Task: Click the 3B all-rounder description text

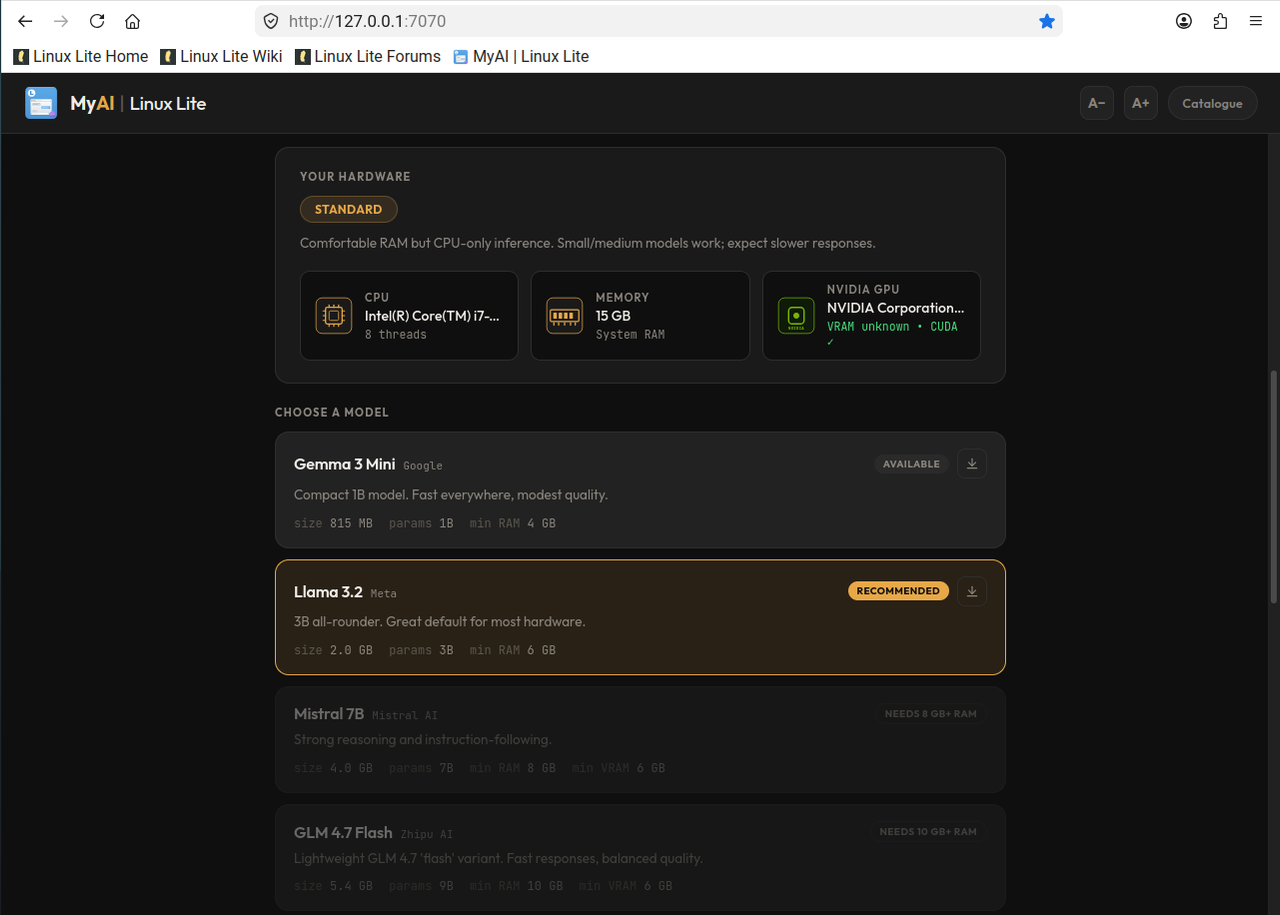Action: click(440, 621)
